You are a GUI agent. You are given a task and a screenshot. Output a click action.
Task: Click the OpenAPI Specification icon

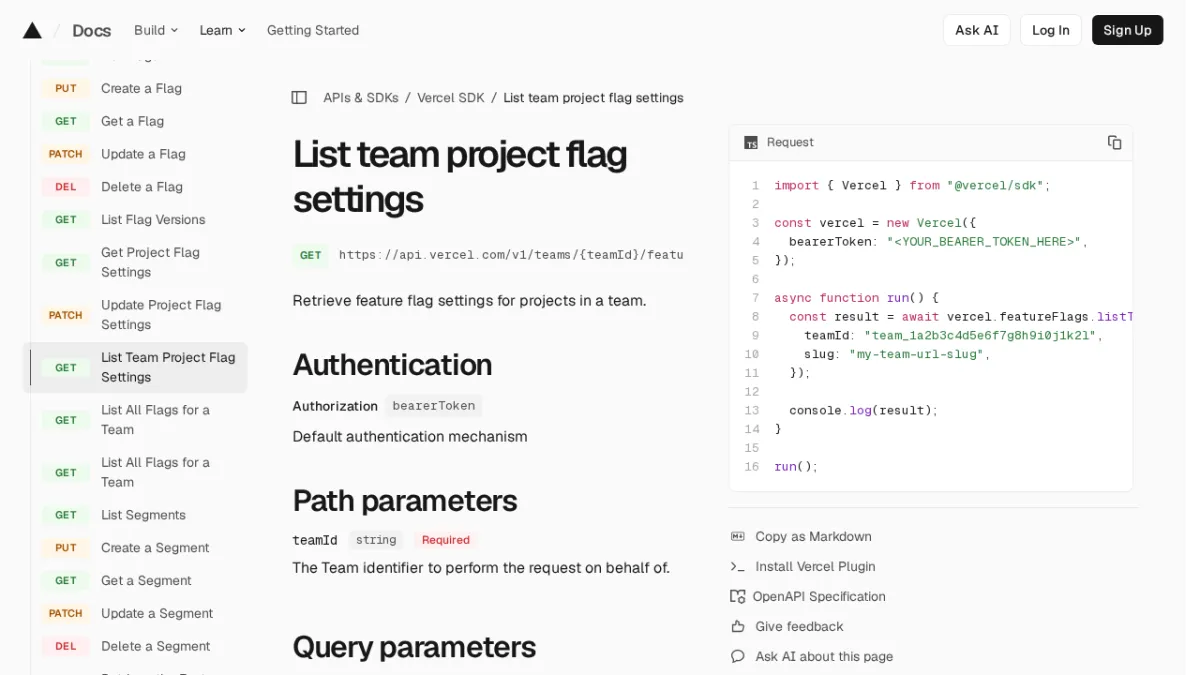coord(738,596)
